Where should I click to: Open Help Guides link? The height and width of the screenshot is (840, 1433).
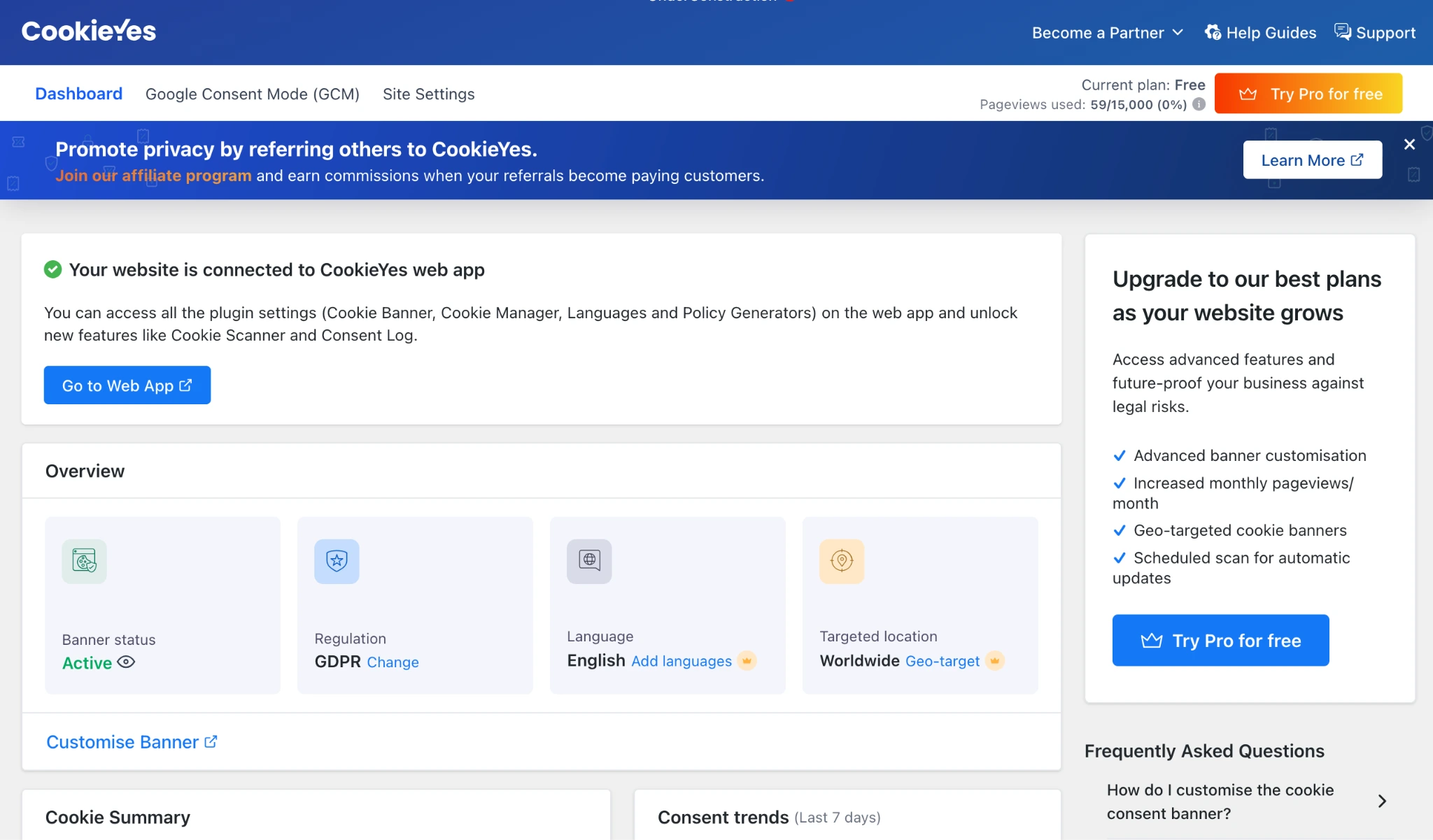pos(1260,32)
